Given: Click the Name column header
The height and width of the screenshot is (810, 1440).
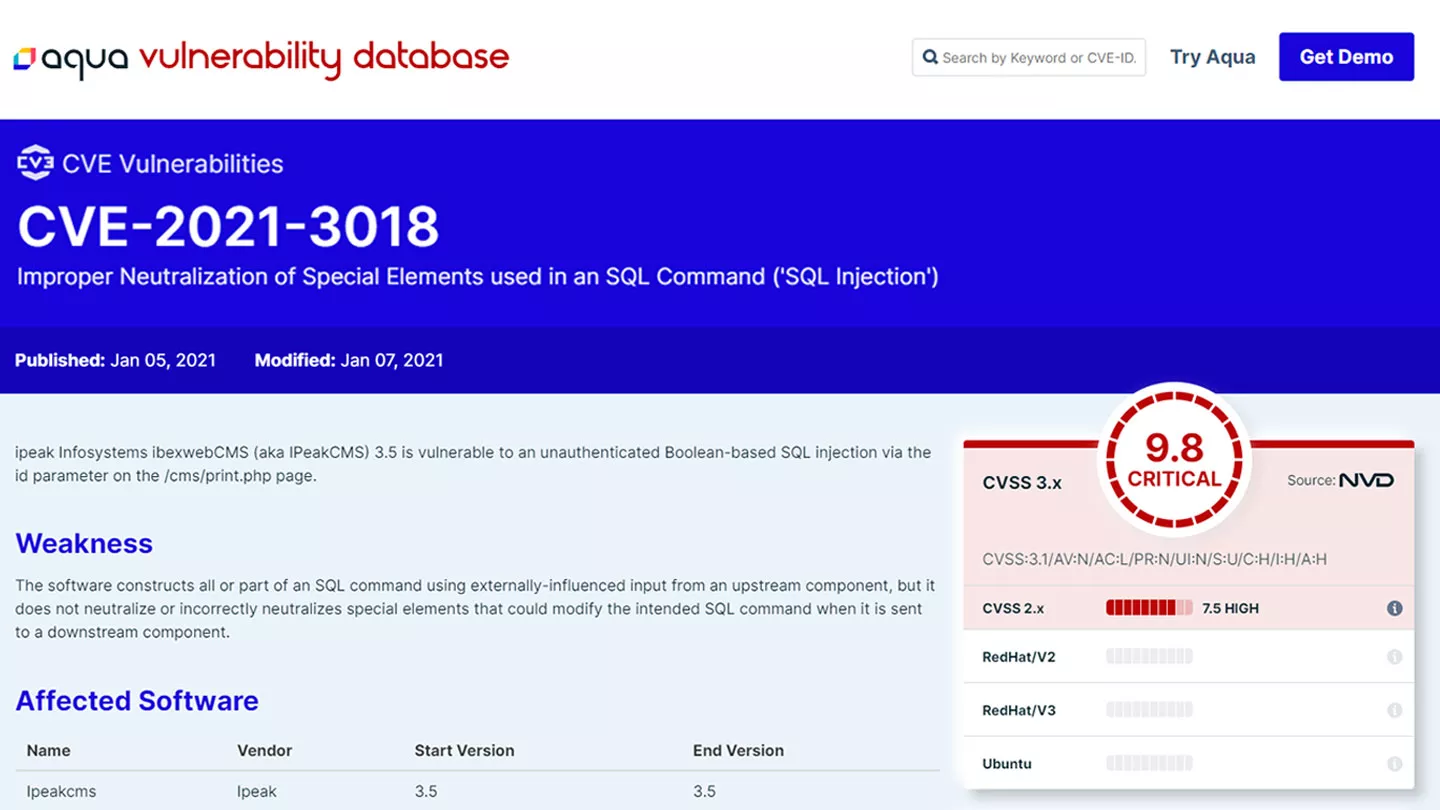Looking at the screenshot, I should click(x=49, y=750).
